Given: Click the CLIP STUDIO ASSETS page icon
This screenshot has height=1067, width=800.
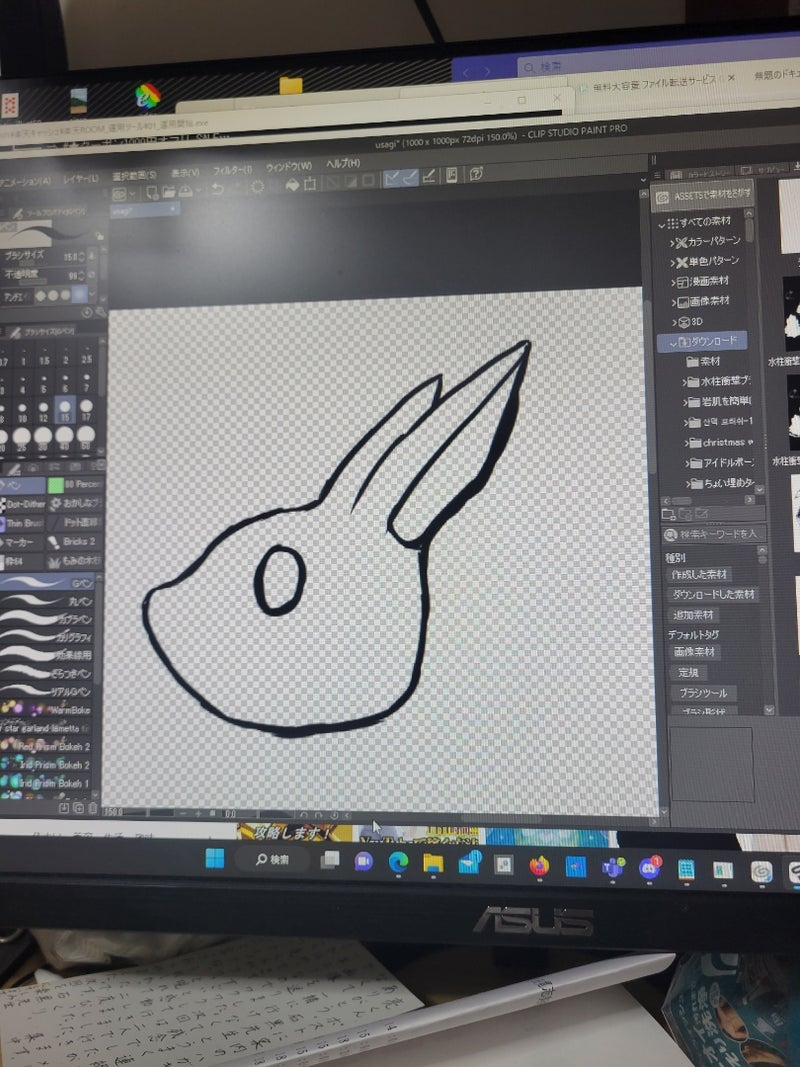Looking at the screenshot, I should 452,176.
